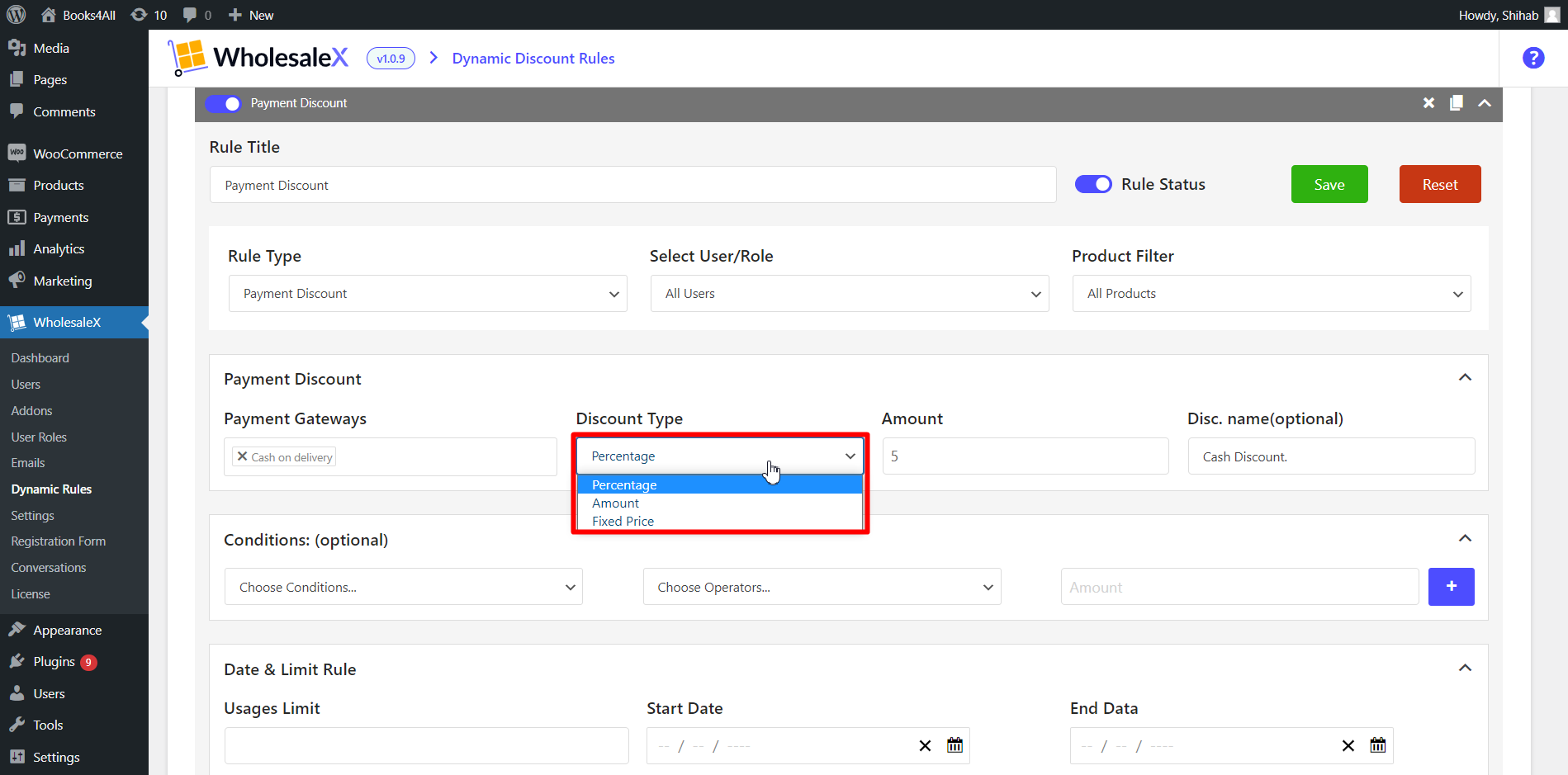Click the discount Amount field with 5
The width and height of the screenshot is (1568, 775).
coord(1026,456)
